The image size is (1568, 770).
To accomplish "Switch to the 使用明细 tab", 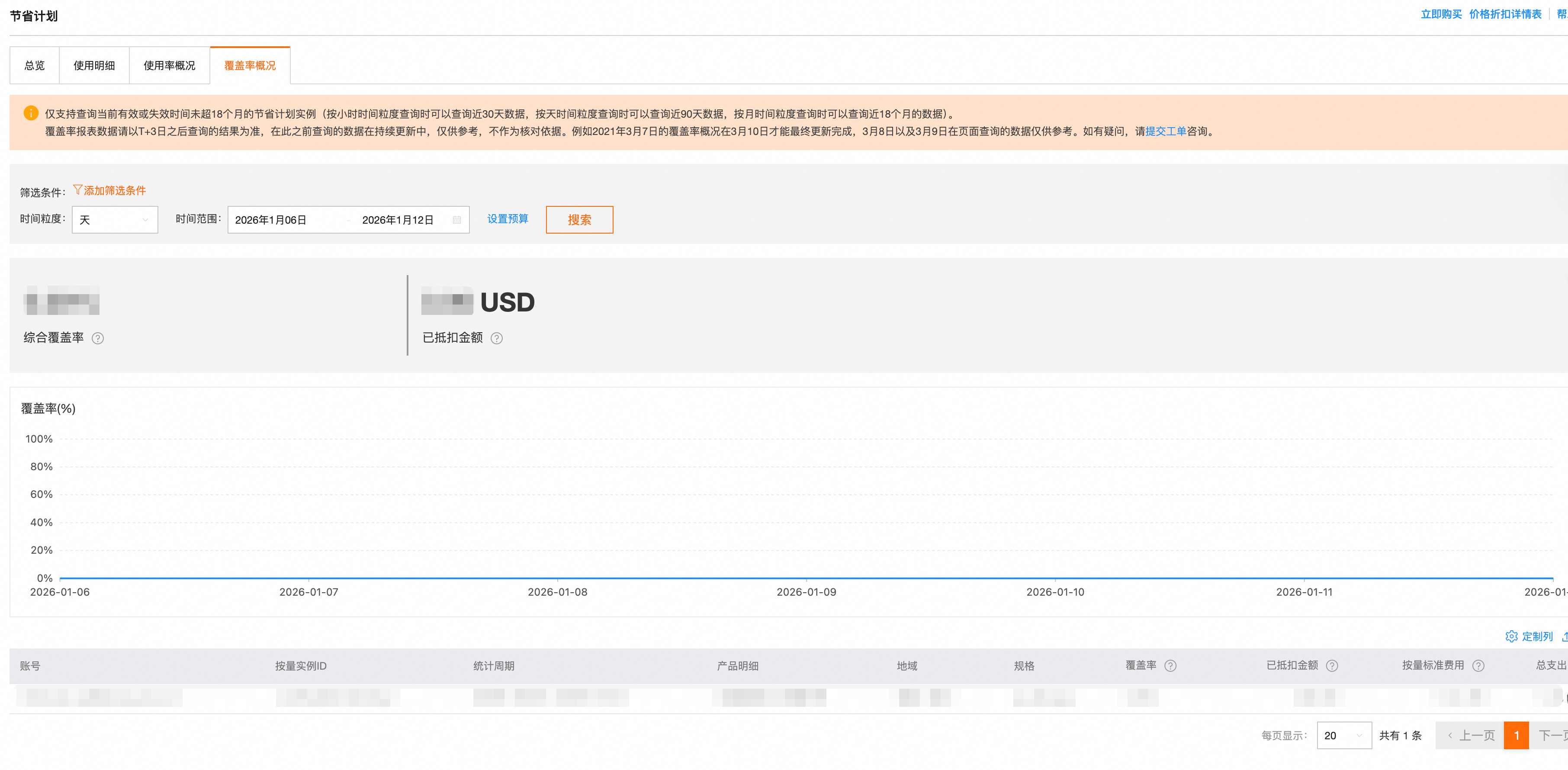I will click(94, 66).
